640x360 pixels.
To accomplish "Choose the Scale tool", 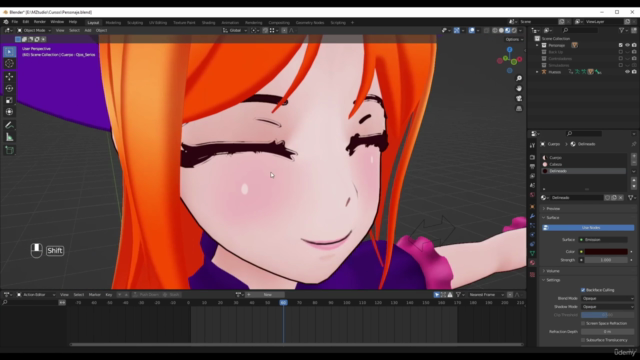I will tap(9, 100).
